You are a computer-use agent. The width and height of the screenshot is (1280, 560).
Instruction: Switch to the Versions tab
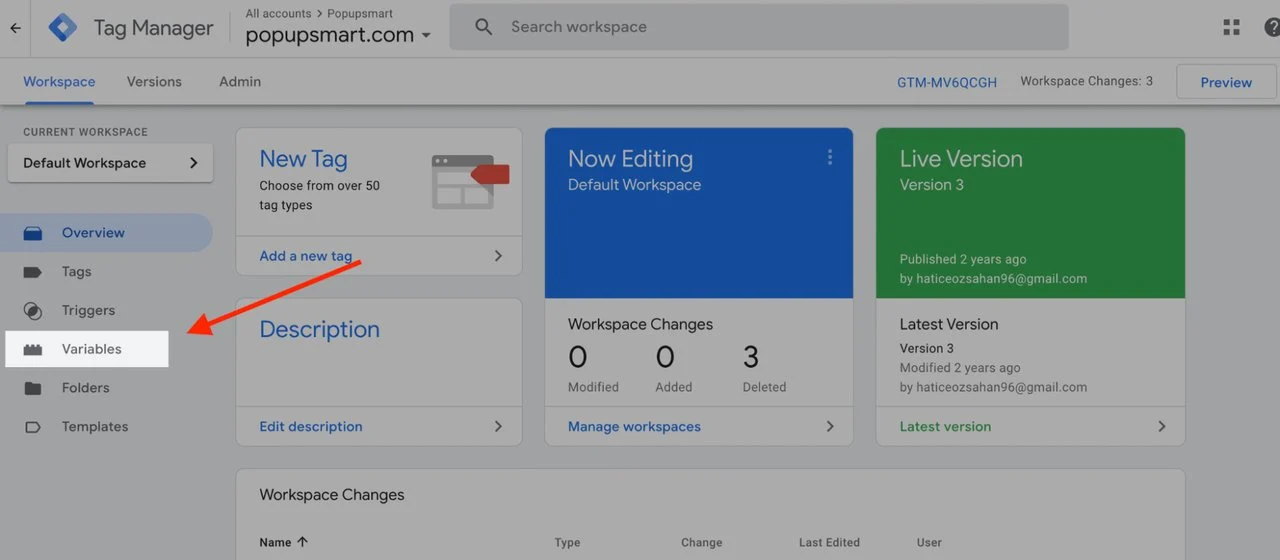[x=154, y=82]
